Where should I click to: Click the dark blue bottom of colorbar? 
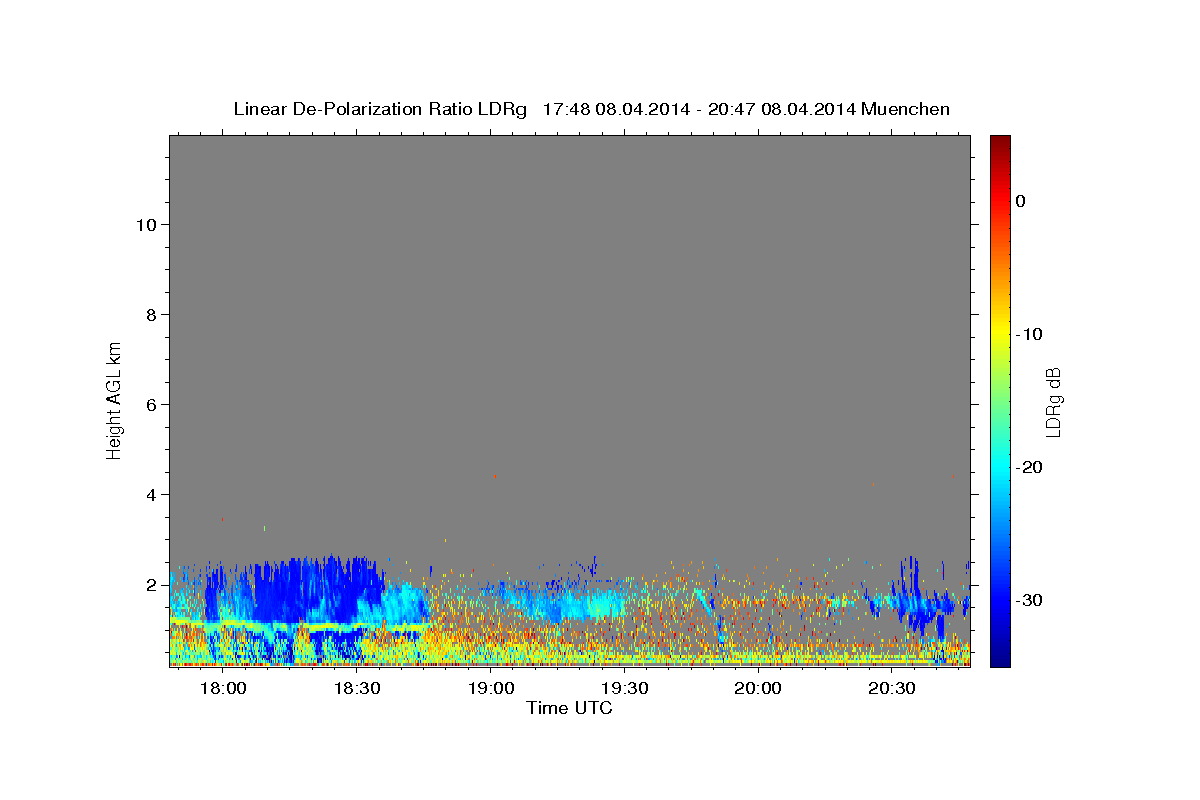pyautogui.click(x=1000, y=660)
